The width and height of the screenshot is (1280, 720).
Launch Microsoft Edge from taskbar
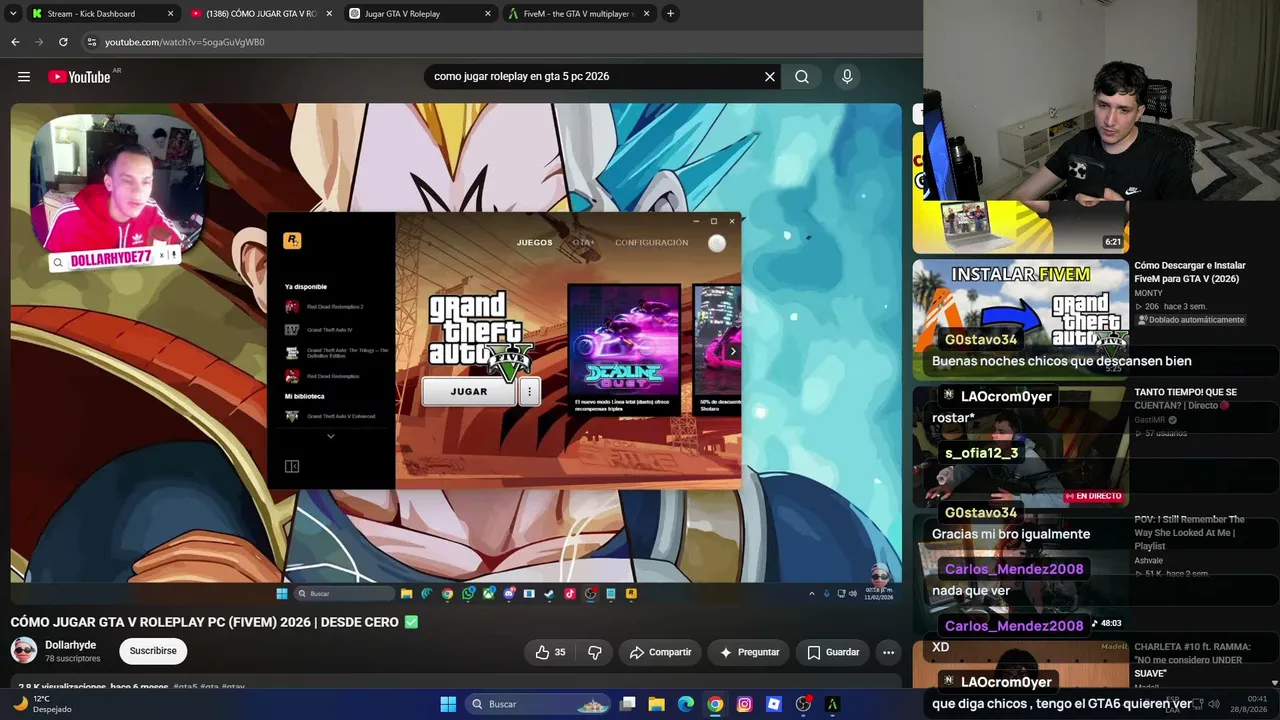click(686, 704)
